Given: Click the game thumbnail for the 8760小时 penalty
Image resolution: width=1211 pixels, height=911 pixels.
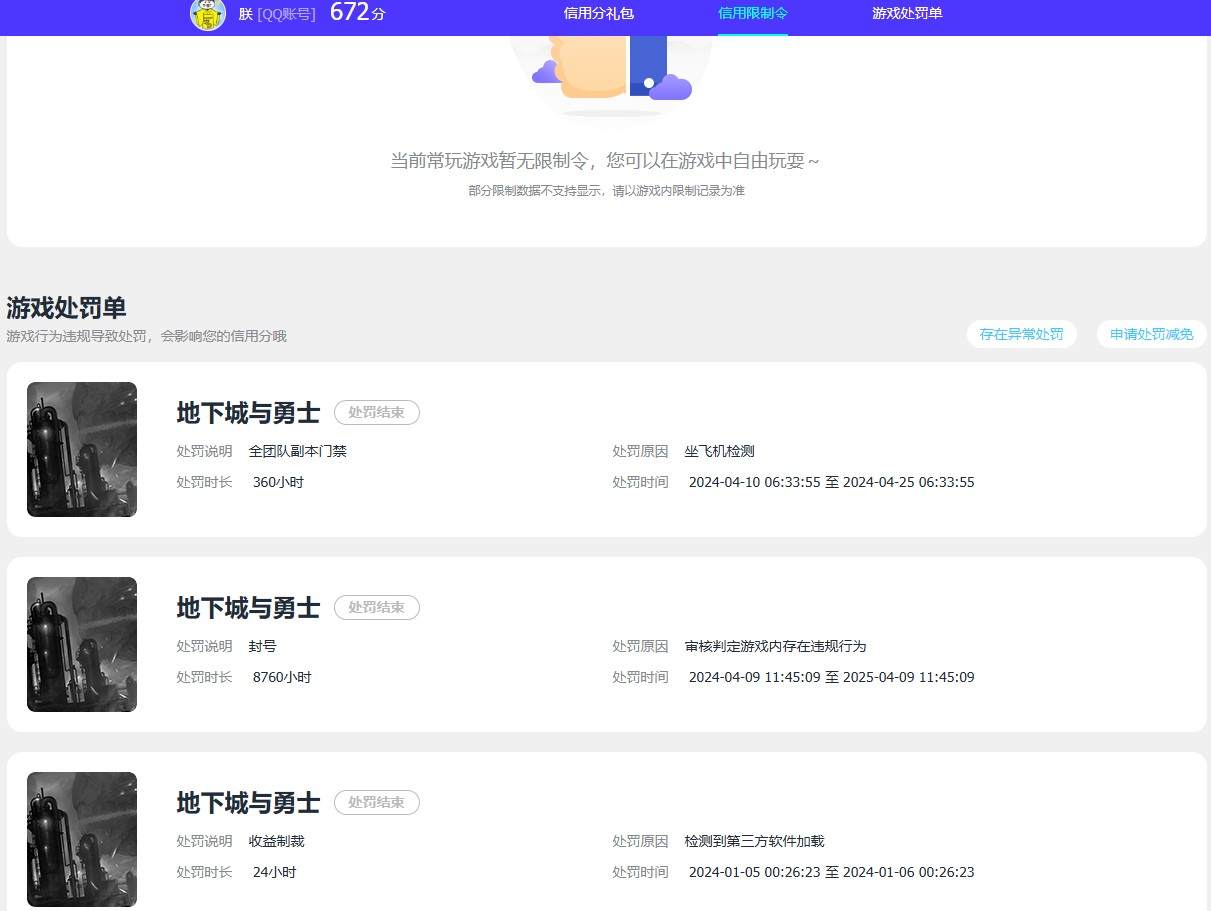Looking at the screenshot, I should [82, 645].
